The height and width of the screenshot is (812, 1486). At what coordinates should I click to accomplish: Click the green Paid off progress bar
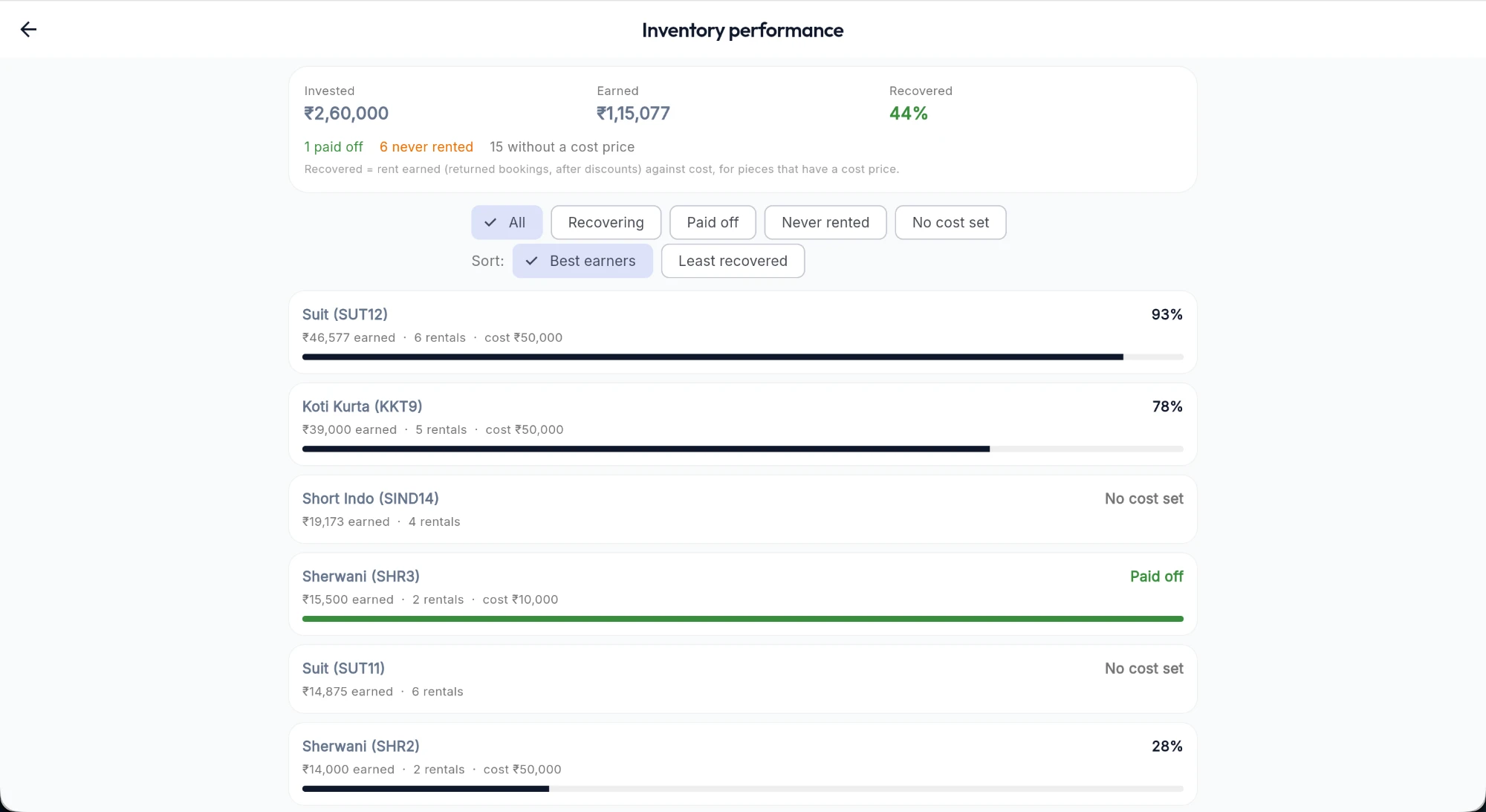point(742,619)
